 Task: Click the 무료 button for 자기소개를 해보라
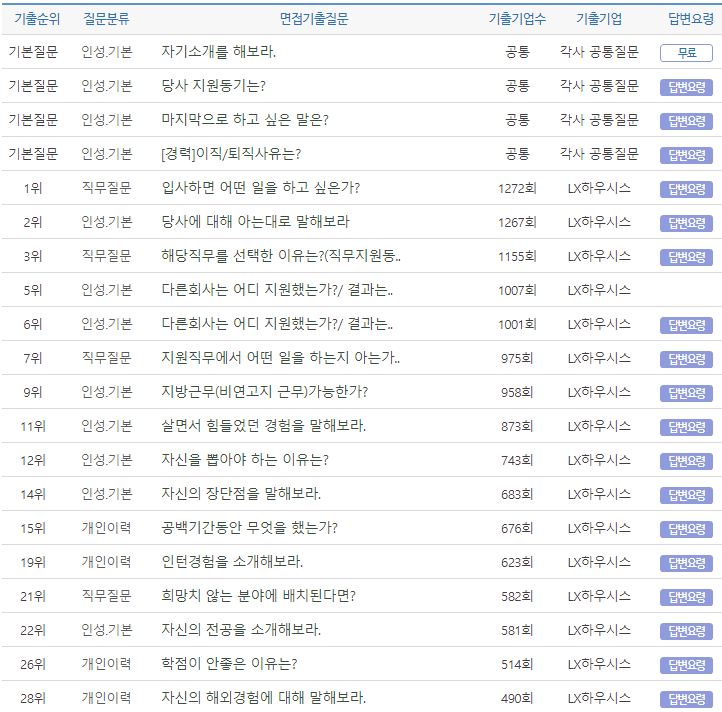[x=686, y=53]
